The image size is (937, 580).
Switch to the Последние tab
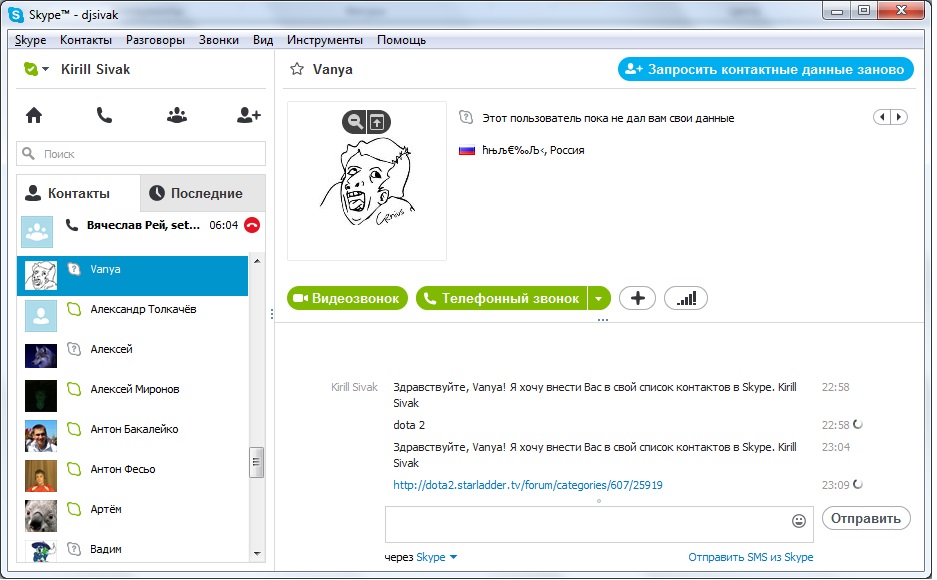coord(203,193)
